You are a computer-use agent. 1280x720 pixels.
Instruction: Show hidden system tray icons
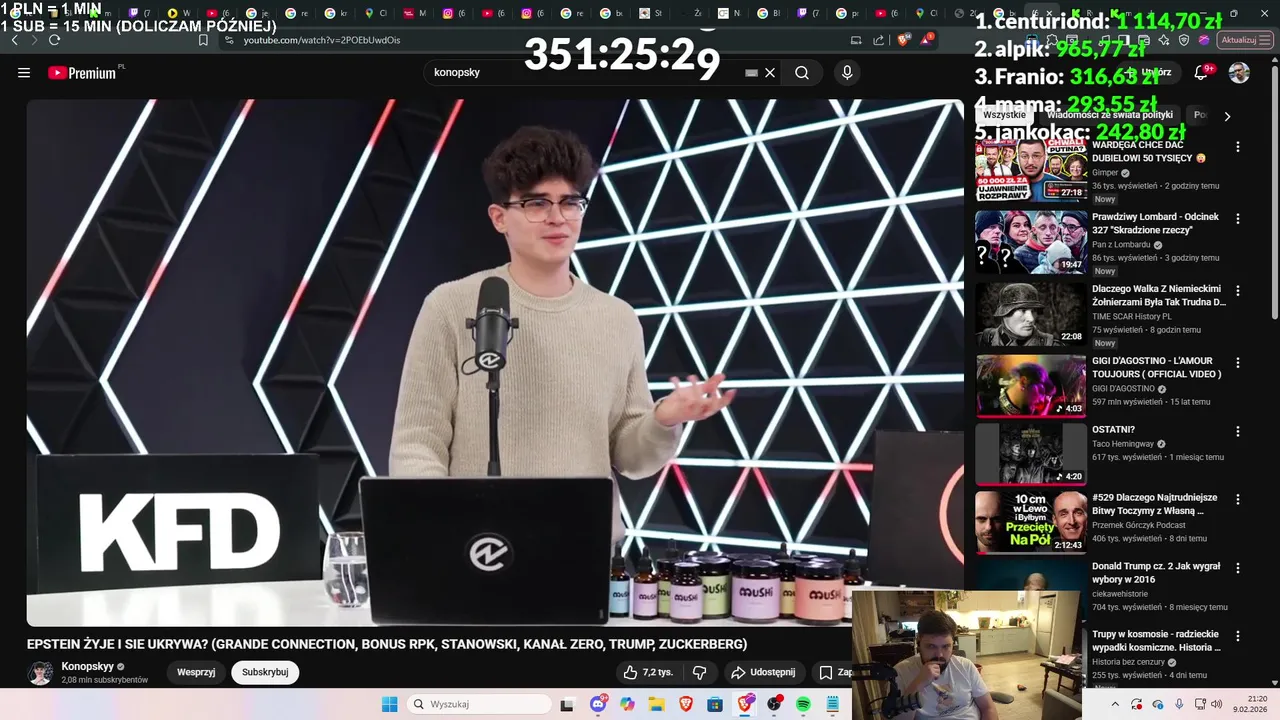coord(1115,704)
